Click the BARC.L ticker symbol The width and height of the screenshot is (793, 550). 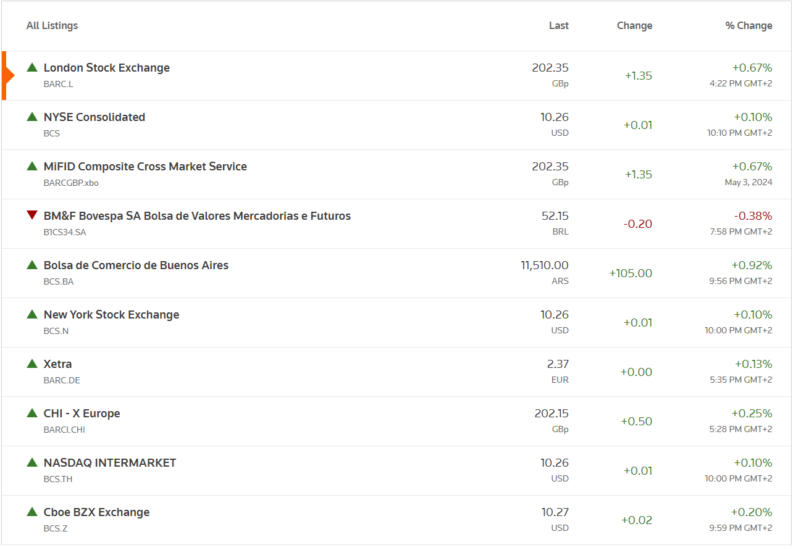pos(58,84)
